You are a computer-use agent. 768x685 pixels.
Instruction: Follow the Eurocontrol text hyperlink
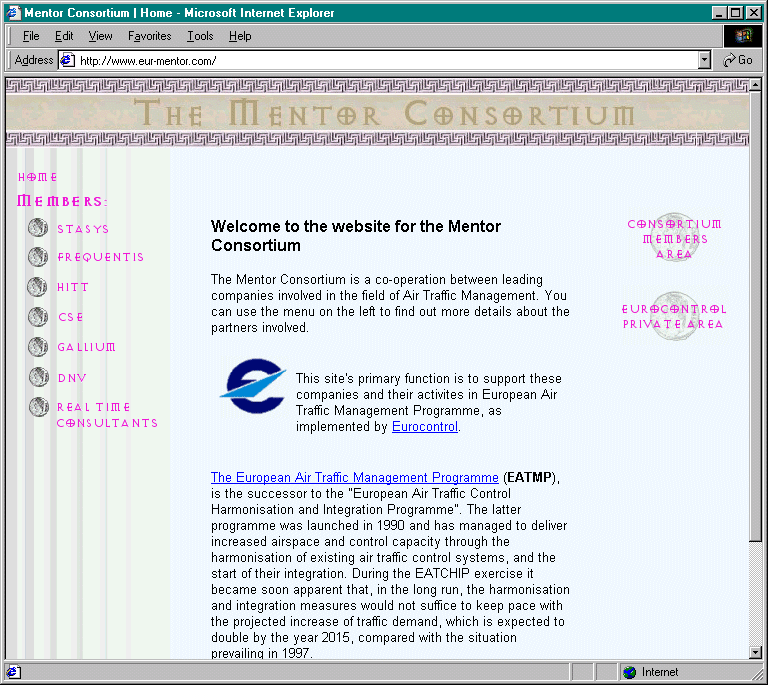(x=425, y=426)
